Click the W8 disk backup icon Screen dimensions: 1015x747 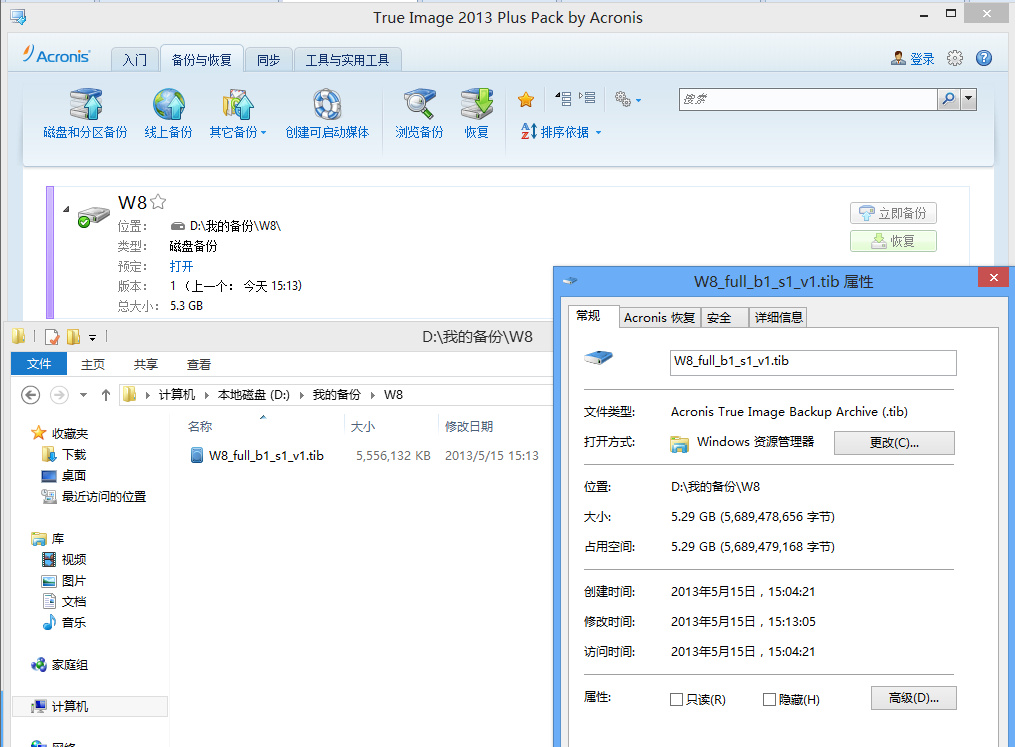click(93, 216)
